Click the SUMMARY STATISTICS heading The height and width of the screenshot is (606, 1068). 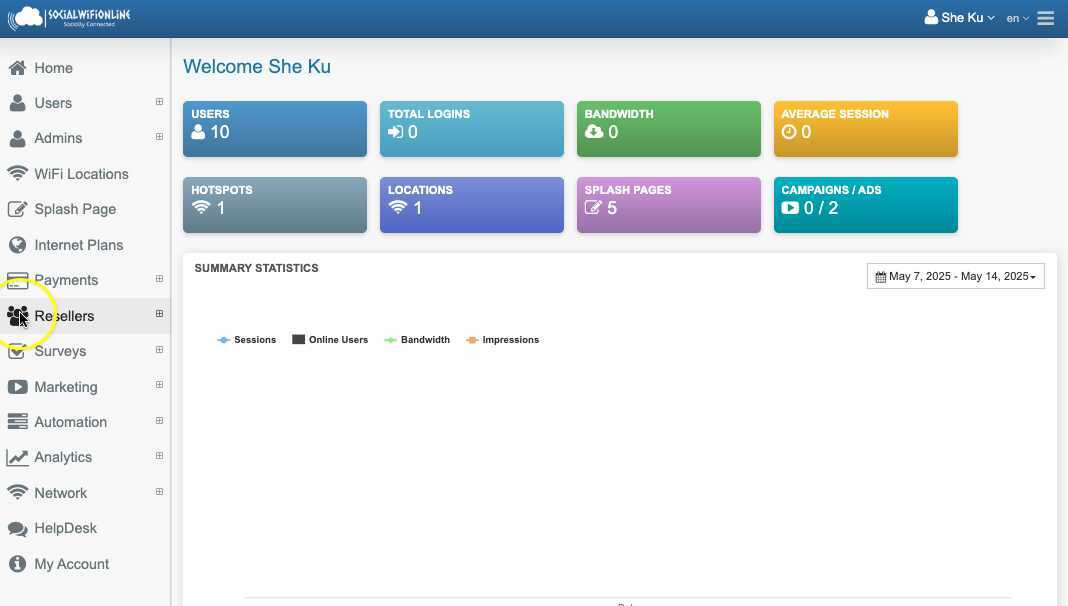(x=257, y=268)
